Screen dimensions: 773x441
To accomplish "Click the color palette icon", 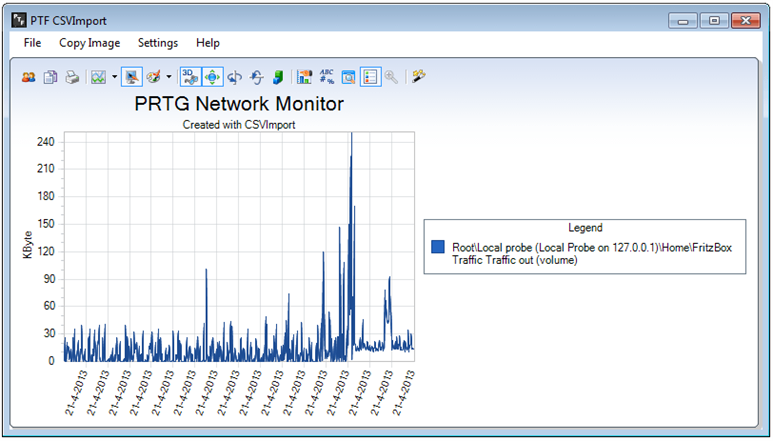I will point(154,77).
